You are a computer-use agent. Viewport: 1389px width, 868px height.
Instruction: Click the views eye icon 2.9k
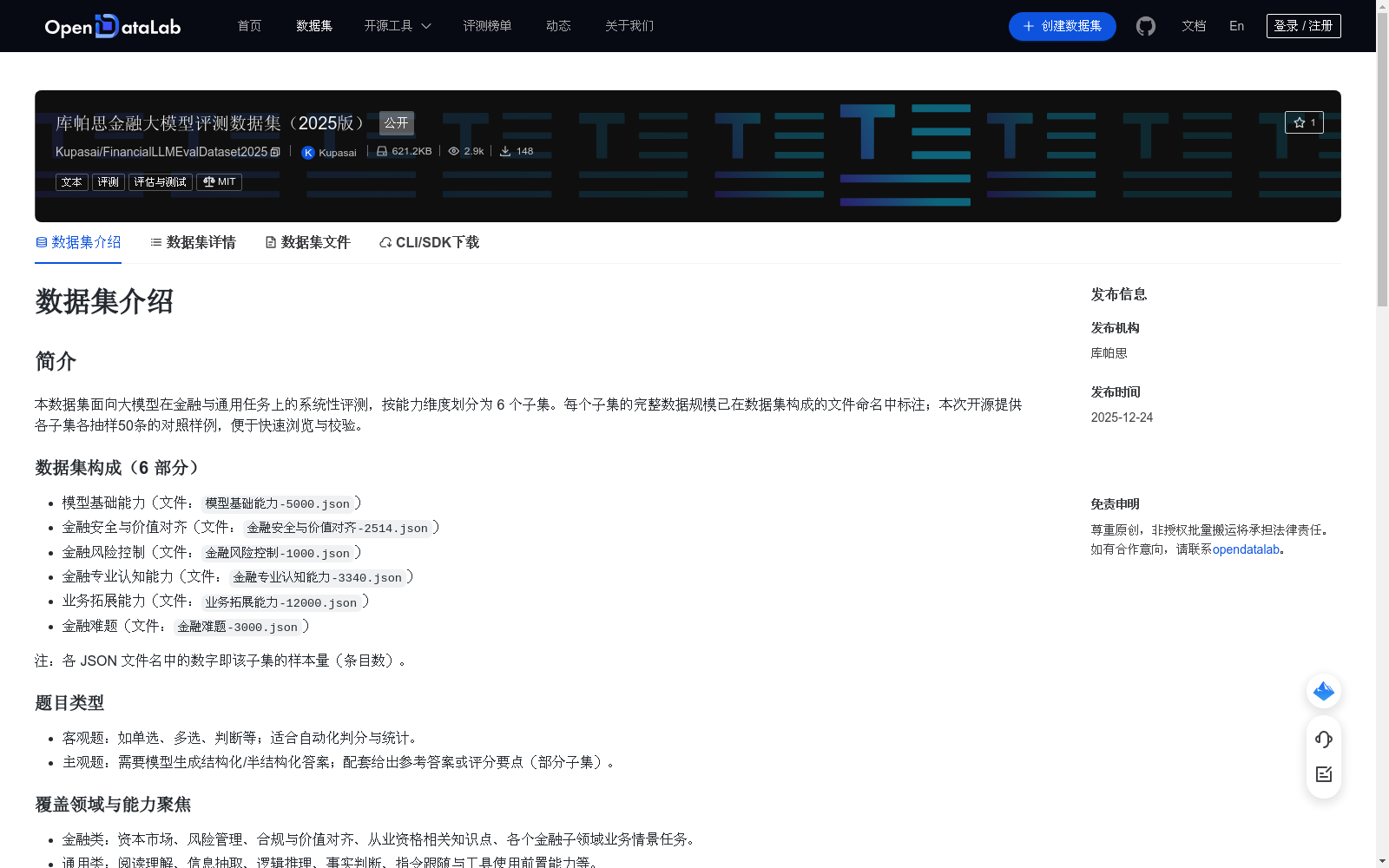coord(453,151)
